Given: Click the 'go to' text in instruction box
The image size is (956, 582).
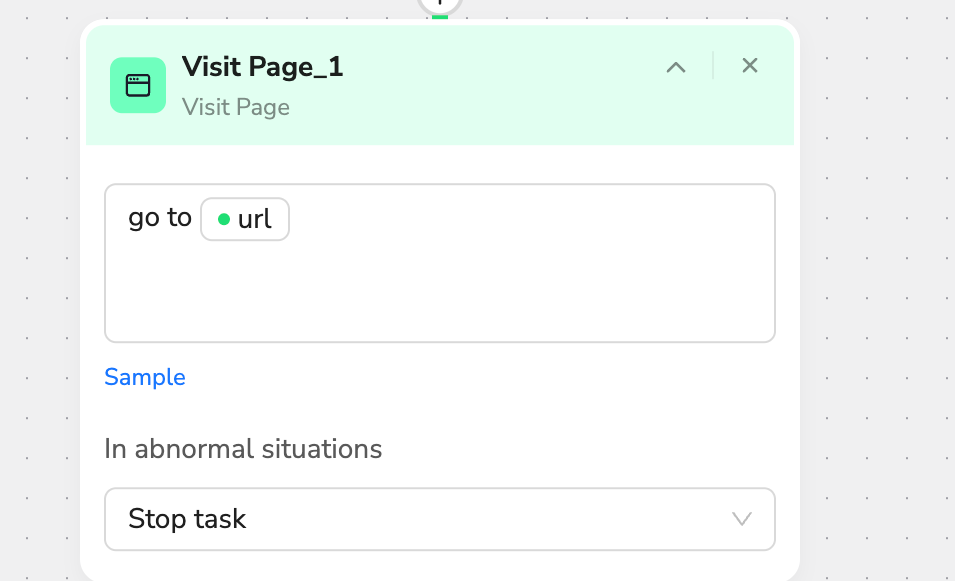Looking at the screenshot, I should click(160, 218).
